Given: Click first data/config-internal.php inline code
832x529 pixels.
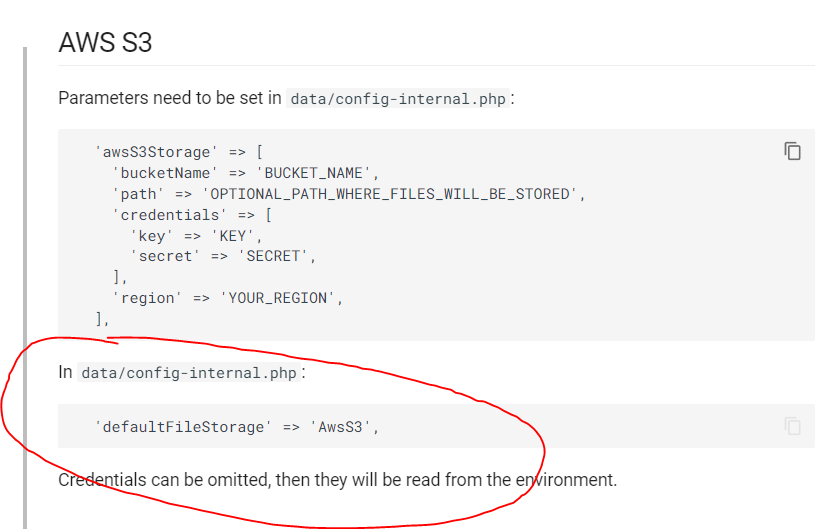Looking at the screenshot, I should 397,99.
